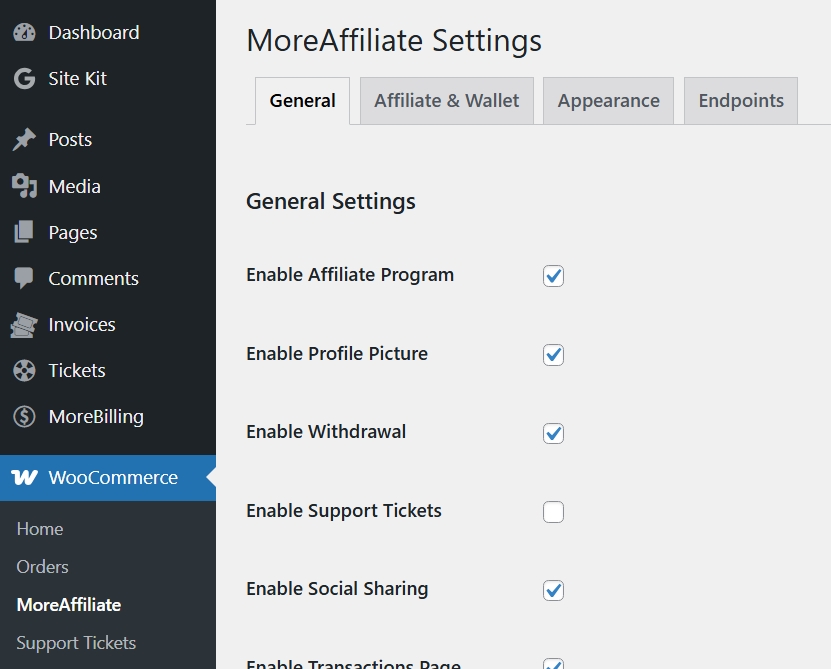The image size is (831, 669).
Task: Click the Invoices ticket icon
Action: [24, 324]
